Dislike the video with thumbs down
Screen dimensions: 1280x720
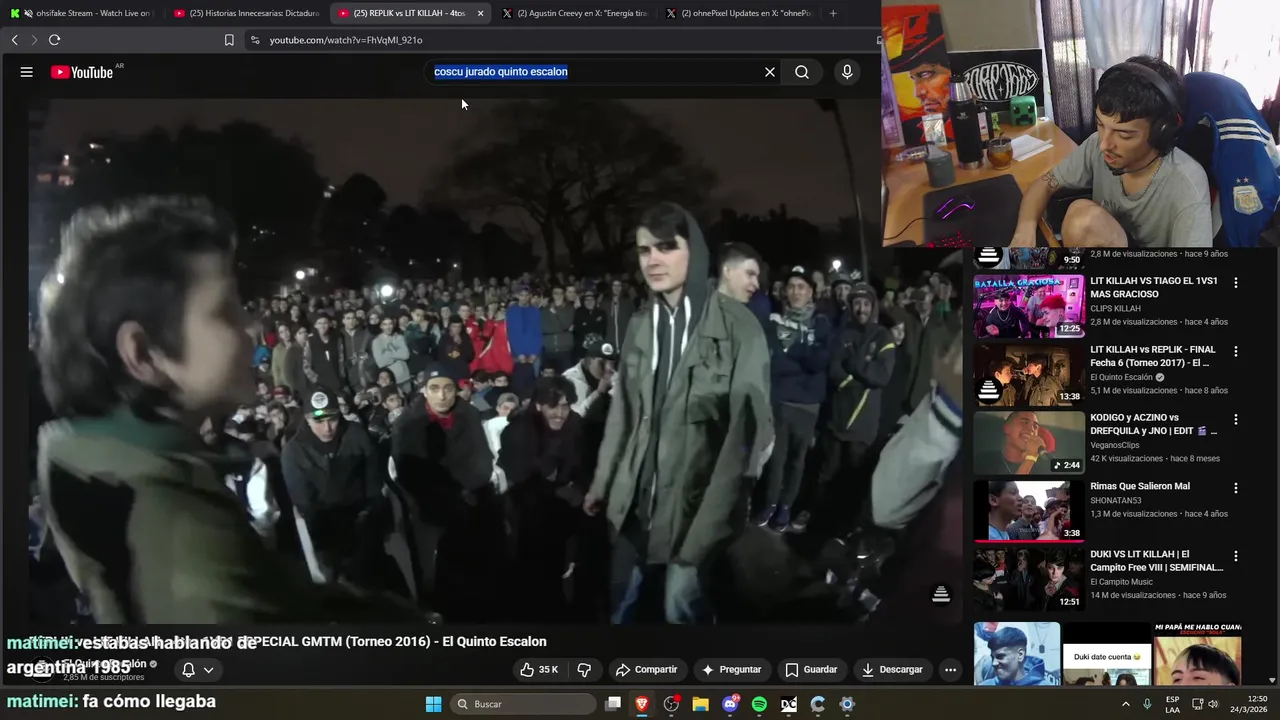[585, 670]
